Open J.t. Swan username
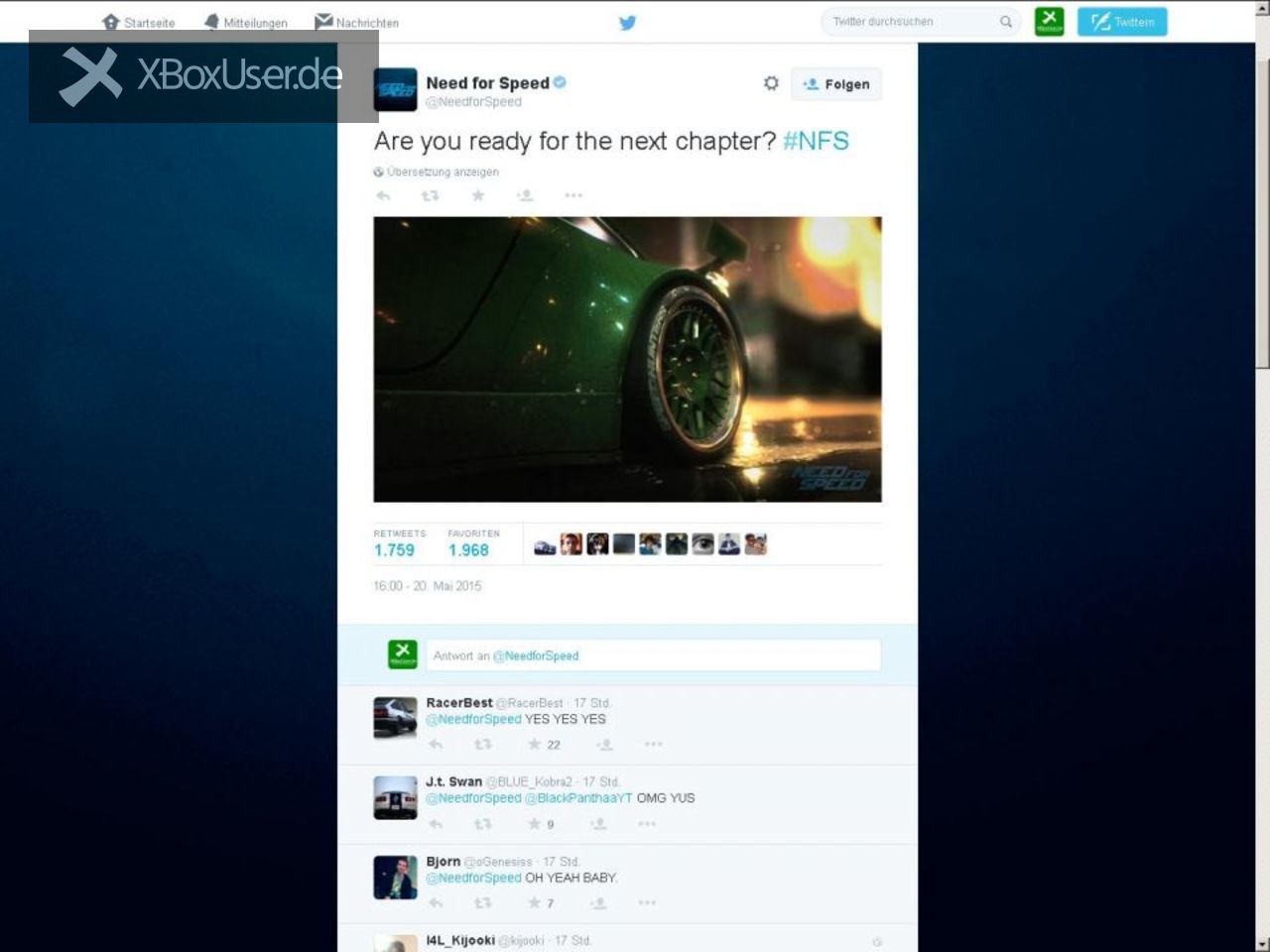The image size is (1270, 952). point(453,781)
